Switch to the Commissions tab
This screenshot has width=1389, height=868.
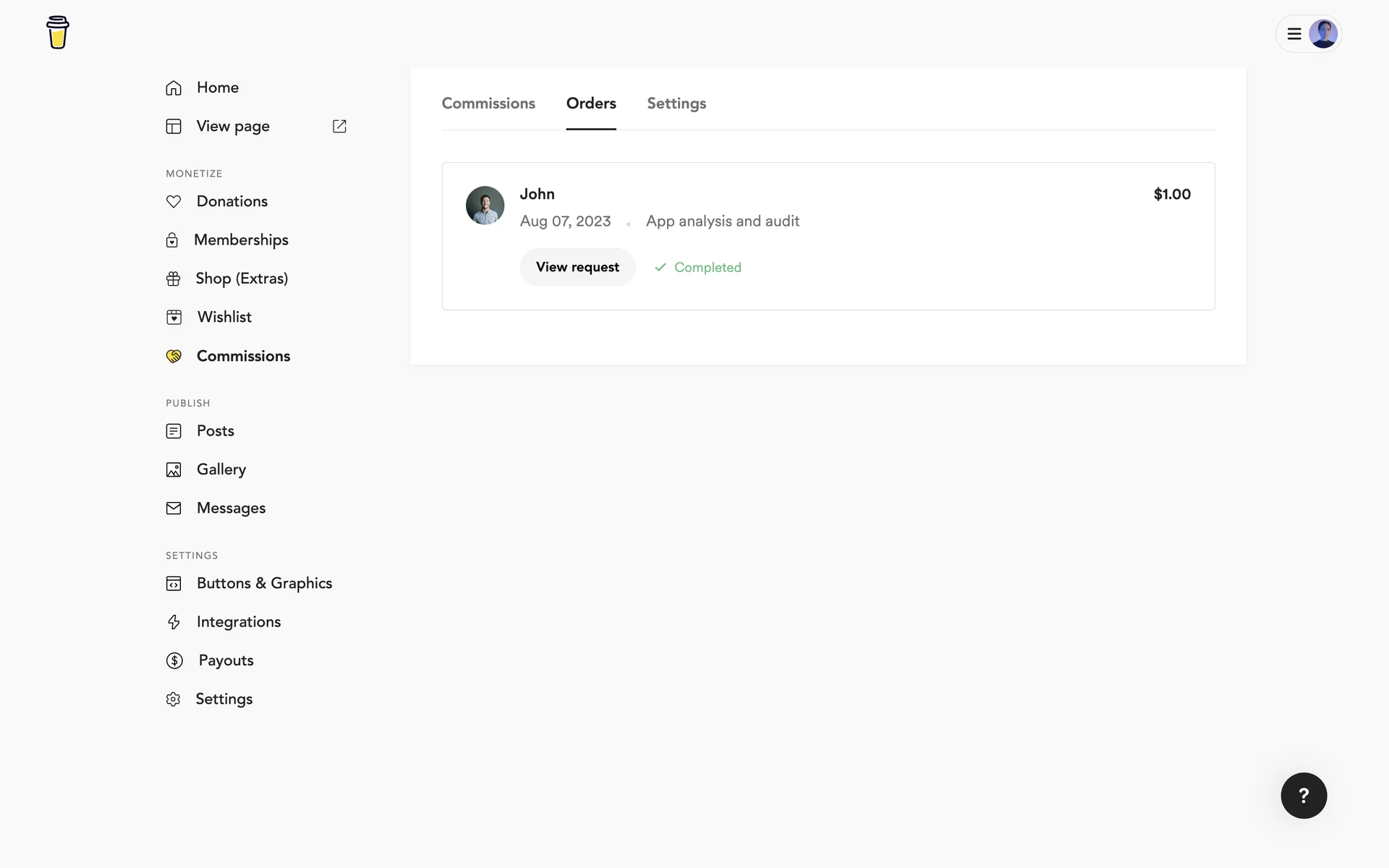488,103
